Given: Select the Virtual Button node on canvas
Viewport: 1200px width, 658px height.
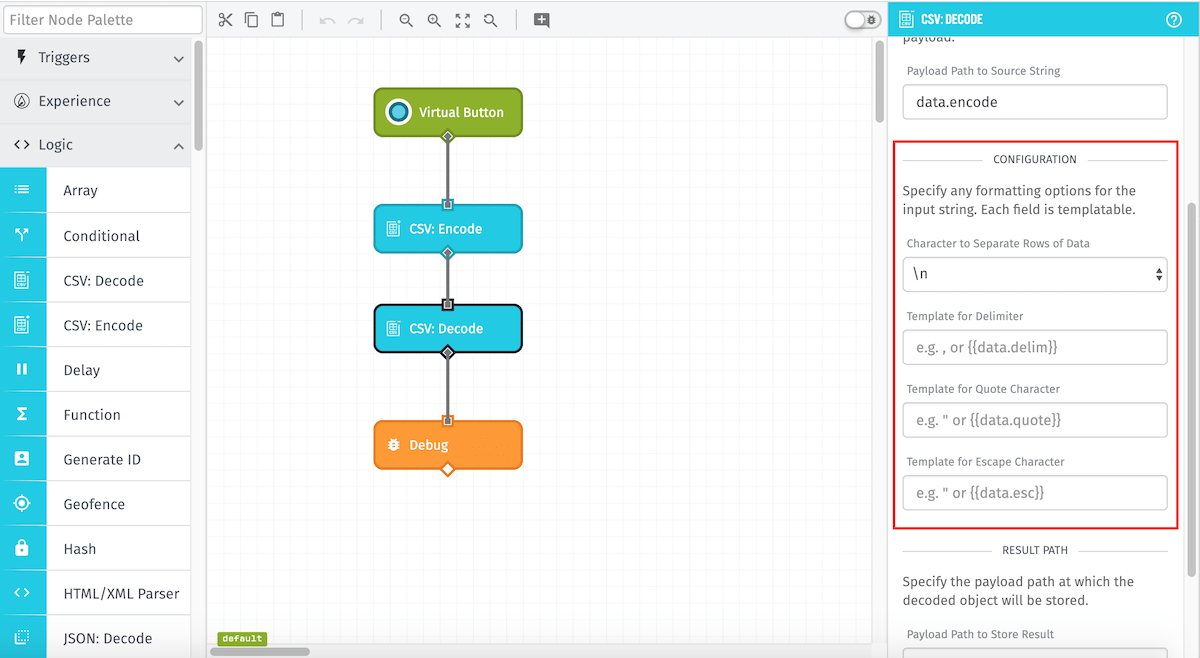Looking at the screenshot, I should 448,112.
